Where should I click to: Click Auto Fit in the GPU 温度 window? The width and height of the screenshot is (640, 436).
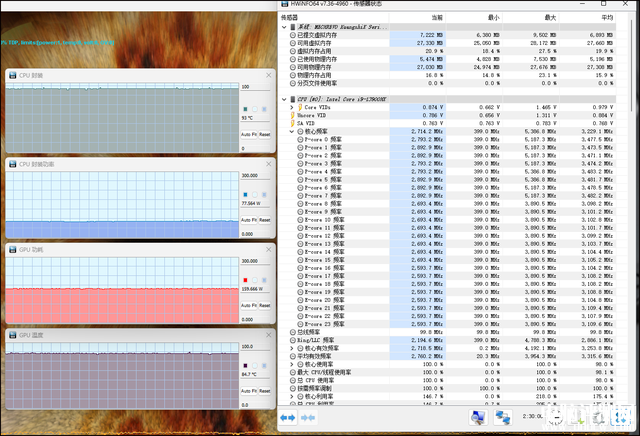[249, 391]
